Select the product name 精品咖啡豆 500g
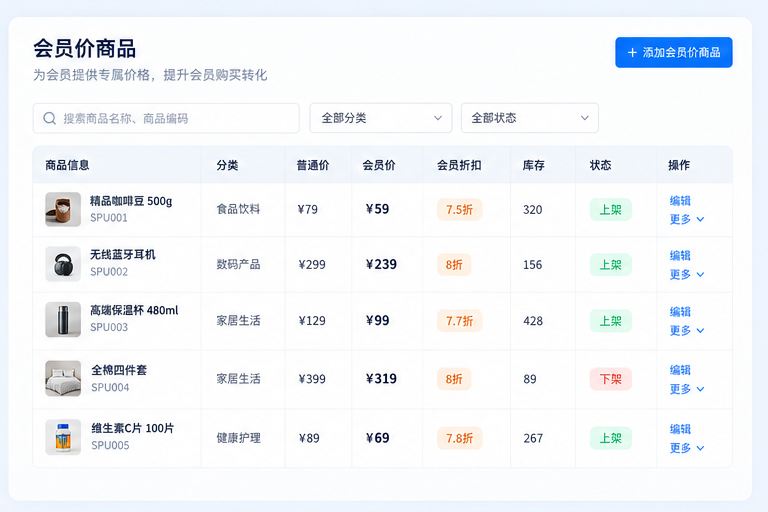Viewport: 768px width, 512px height. tap(131, 201)
